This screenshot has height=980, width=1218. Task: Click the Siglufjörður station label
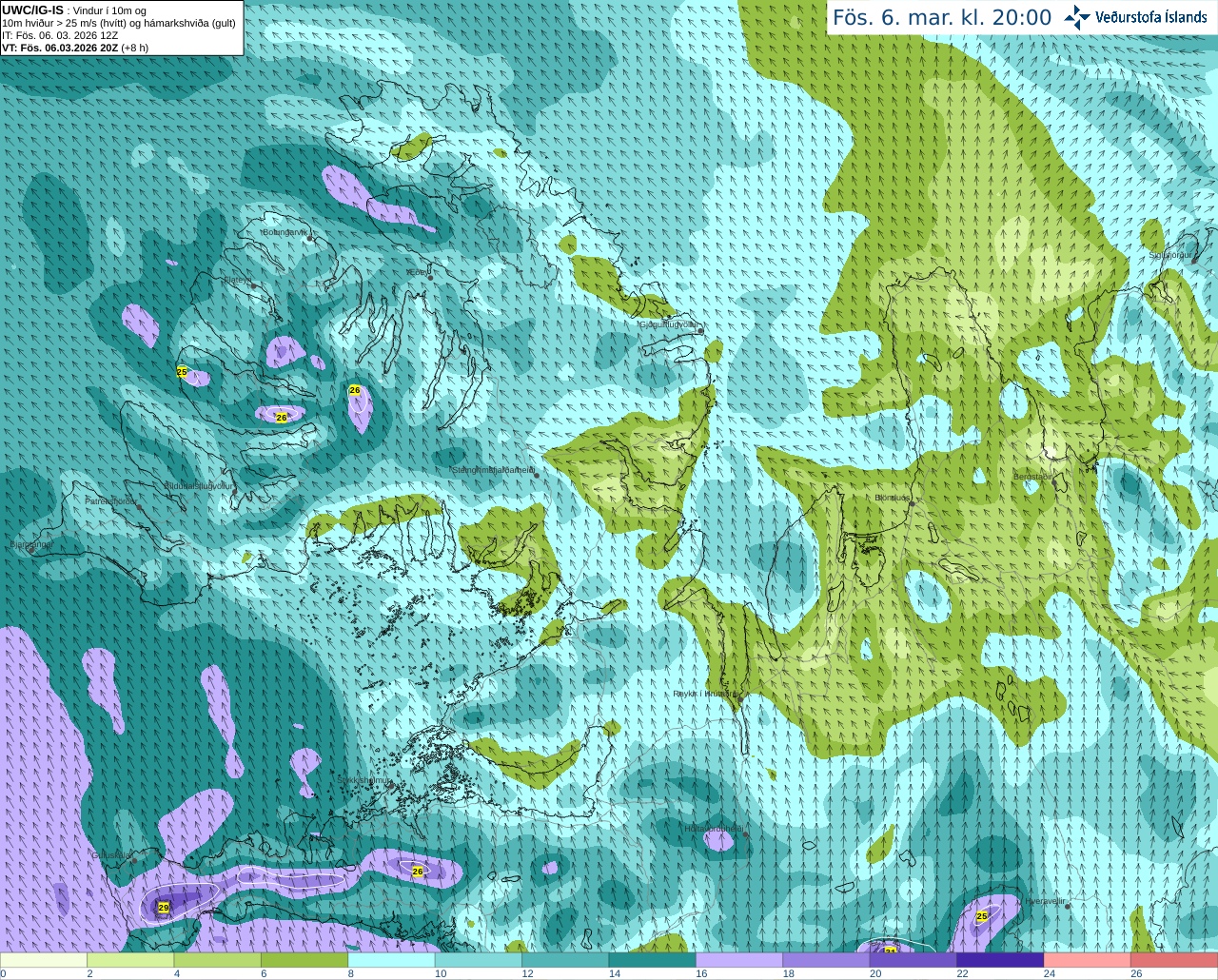[x=1169, y=255]
